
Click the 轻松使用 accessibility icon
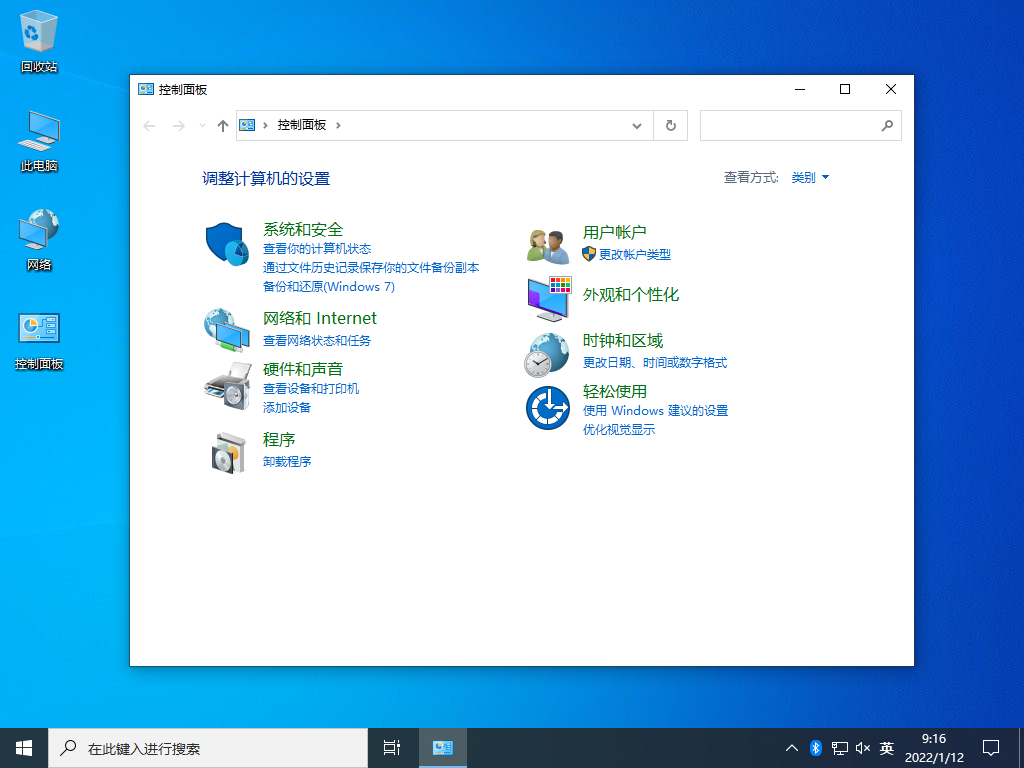[547, 408]
